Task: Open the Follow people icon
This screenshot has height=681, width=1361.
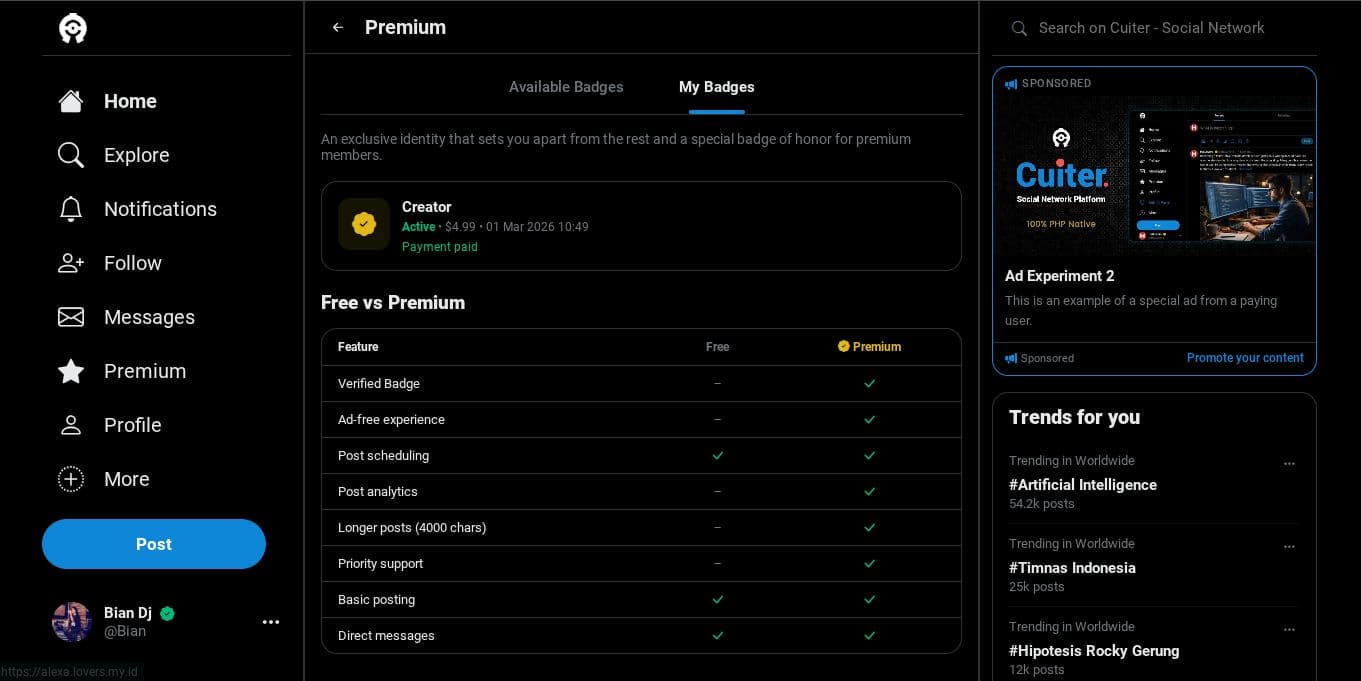Action: tap(71, 263)
